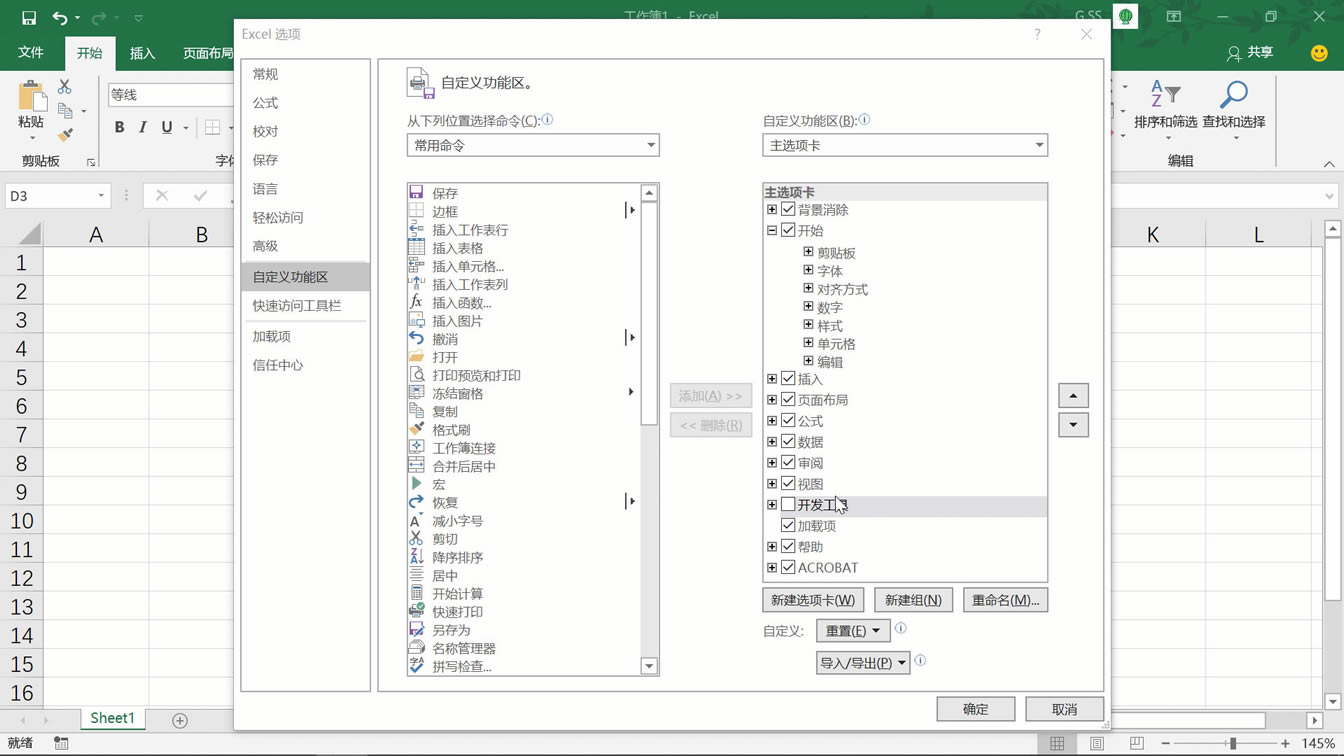Uncheck the ACROBAT tab
This screenshot has width=1344, height=756.
click(789, 567)
